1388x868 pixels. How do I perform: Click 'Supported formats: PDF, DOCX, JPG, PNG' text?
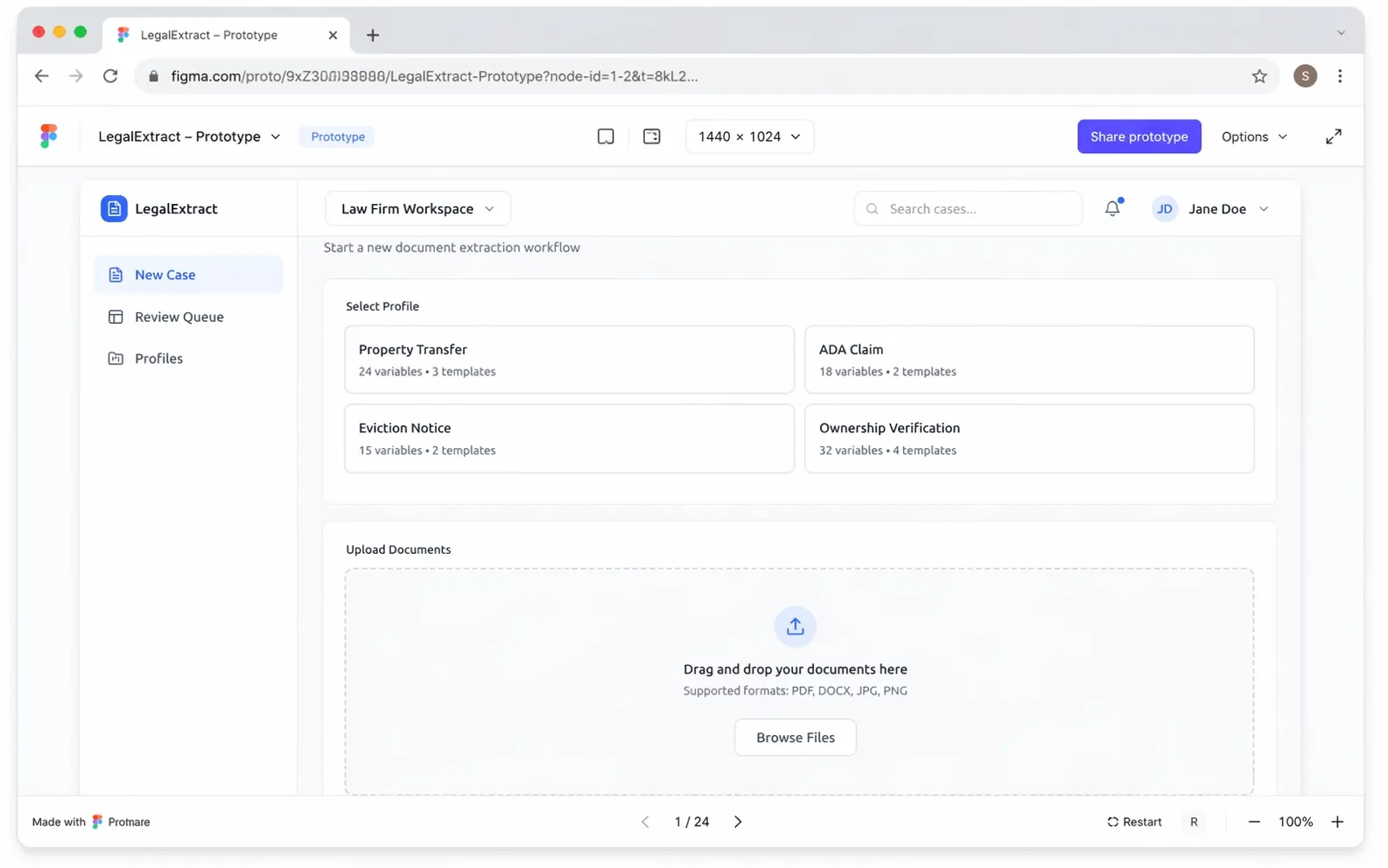click(x=795, y=690)
